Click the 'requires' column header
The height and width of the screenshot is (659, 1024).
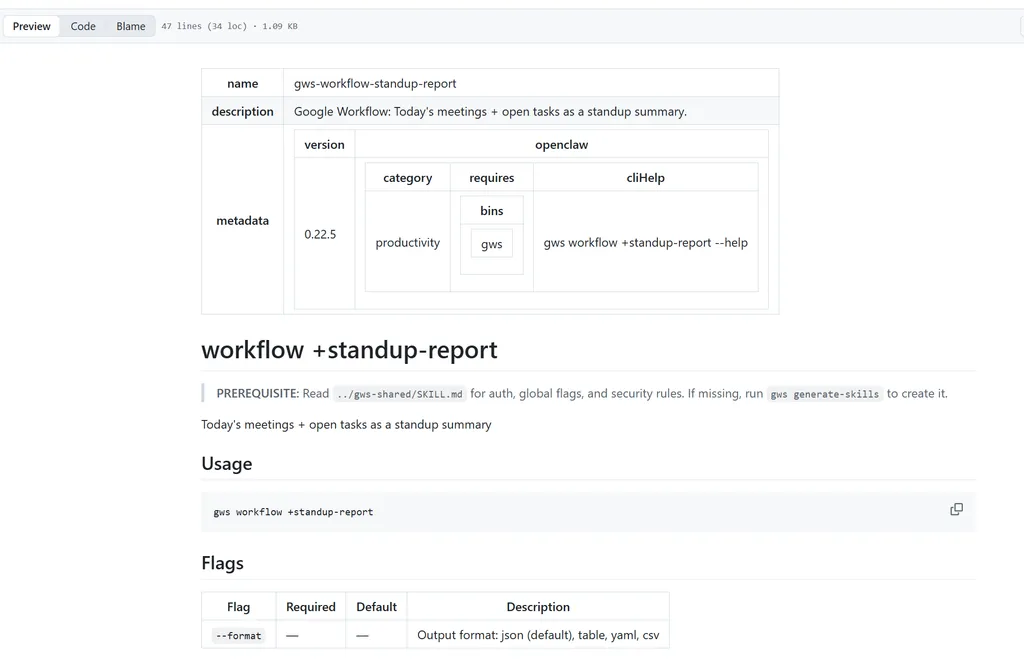(491, 178)
